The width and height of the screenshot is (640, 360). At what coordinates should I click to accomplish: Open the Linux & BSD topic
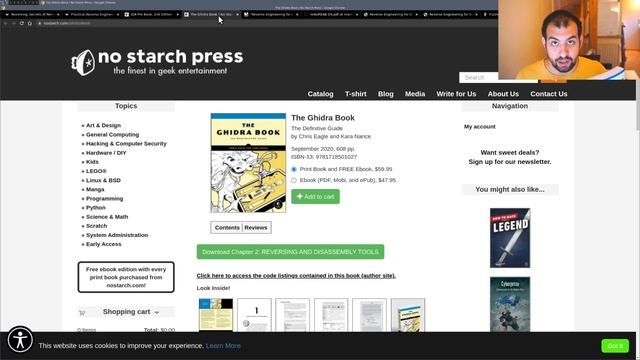point(103,180)
